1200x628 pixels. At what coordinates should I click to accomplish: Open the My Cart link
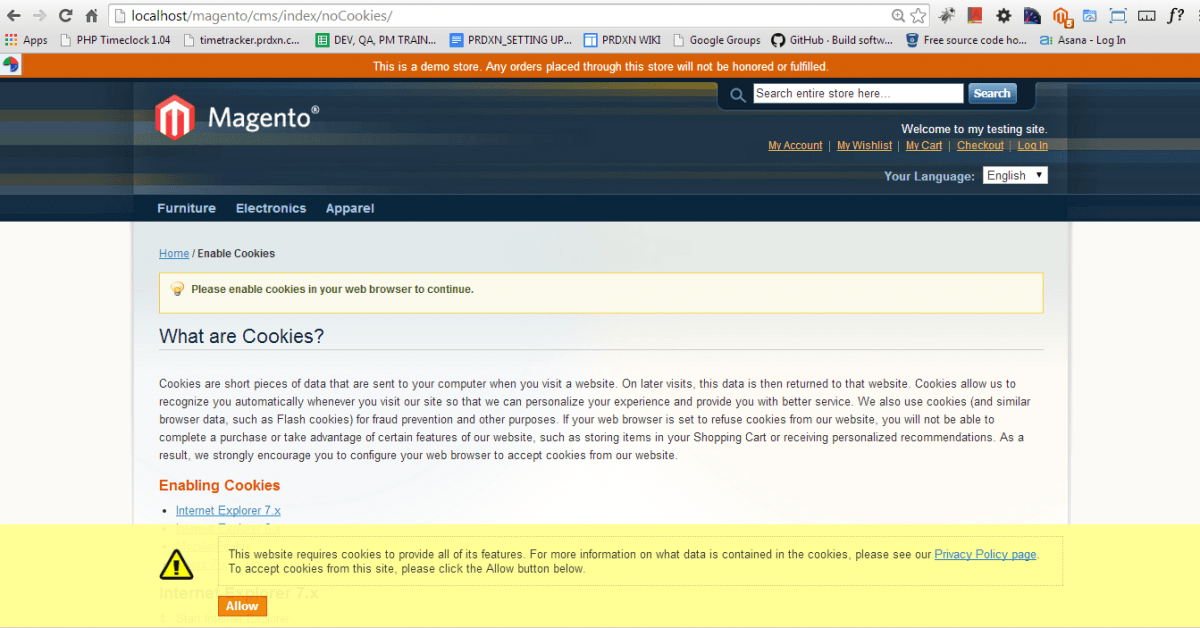[x=924, y=146]
